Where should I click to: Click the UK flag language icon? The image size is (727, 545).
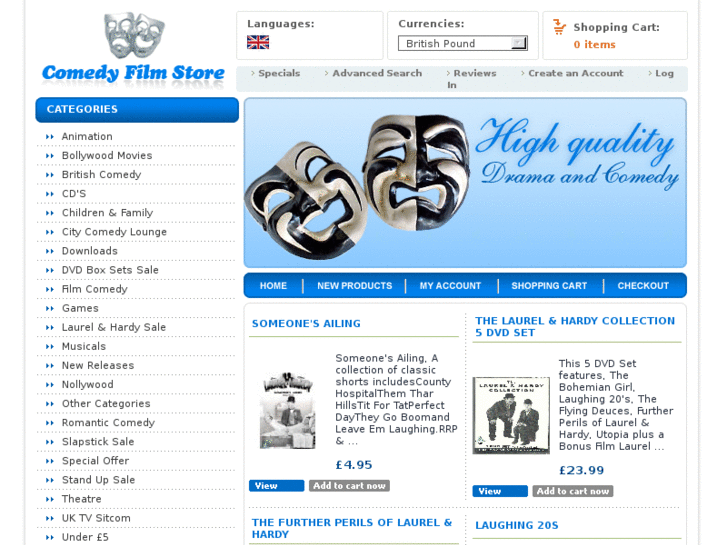point(258,43)
